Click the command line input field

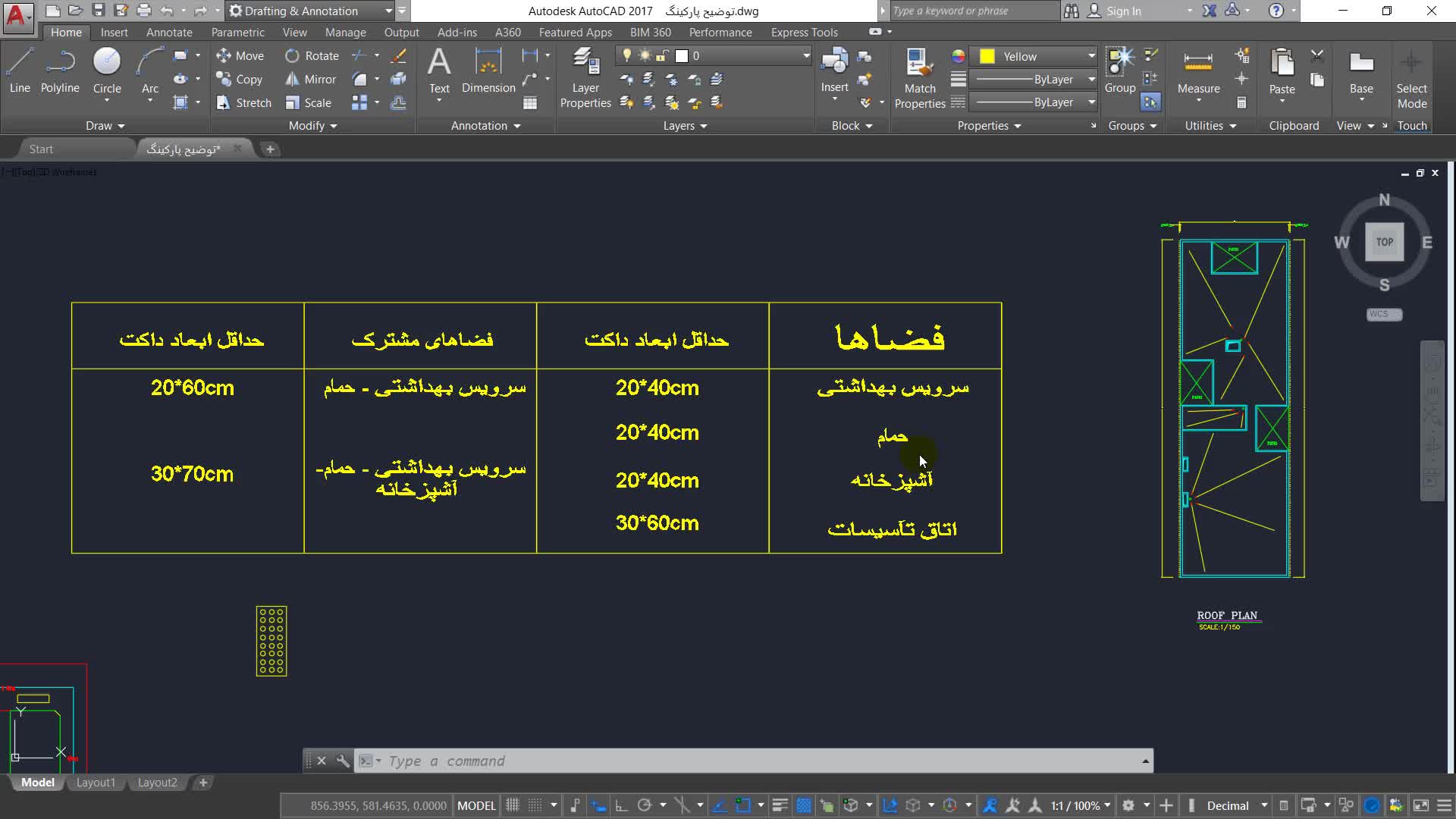(682, 761)
